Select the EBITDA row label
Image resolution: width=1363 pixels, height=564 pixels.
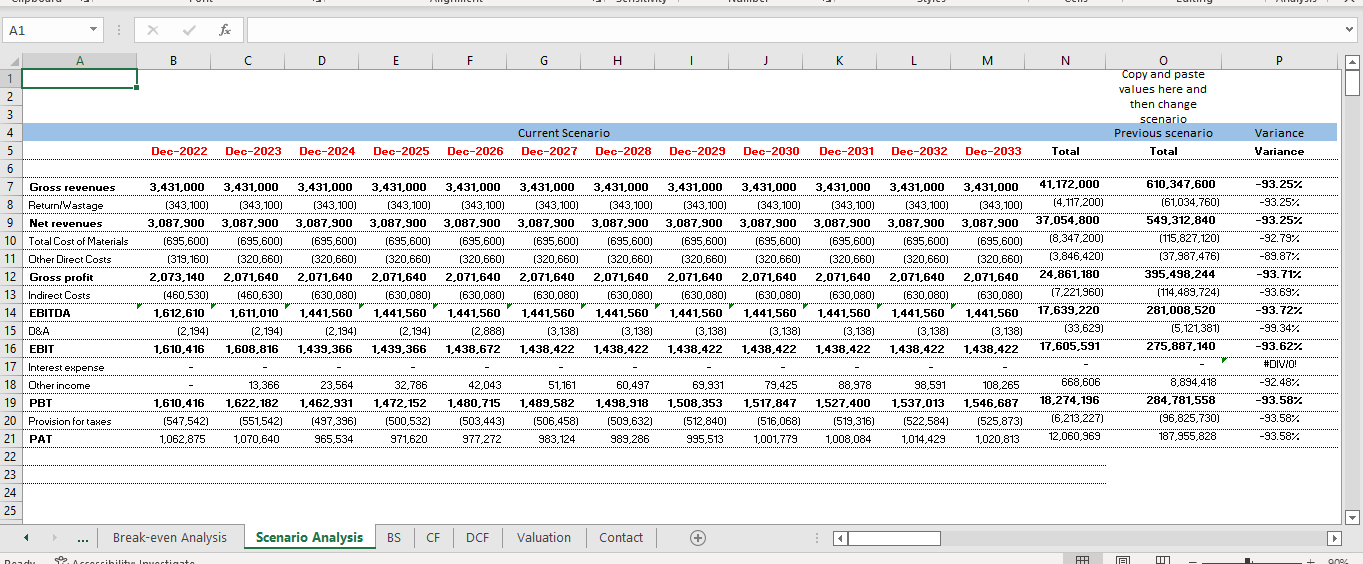50,313
